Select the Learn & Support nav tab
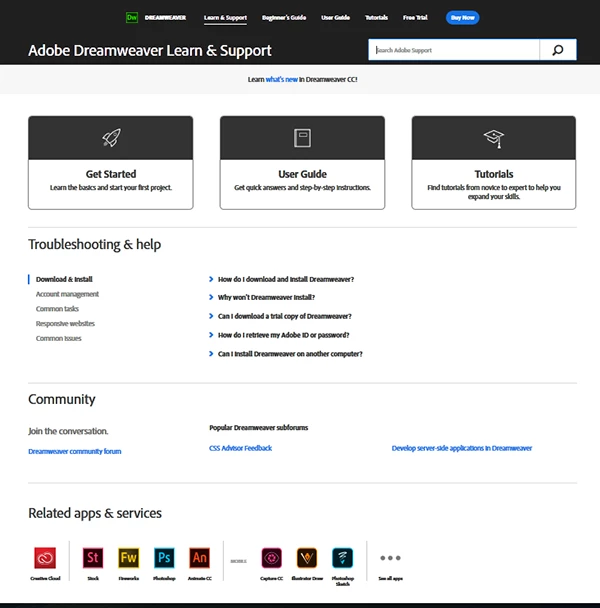Image resolution: width=600 pixels, height=608 pixels. [x=225, y=18]
